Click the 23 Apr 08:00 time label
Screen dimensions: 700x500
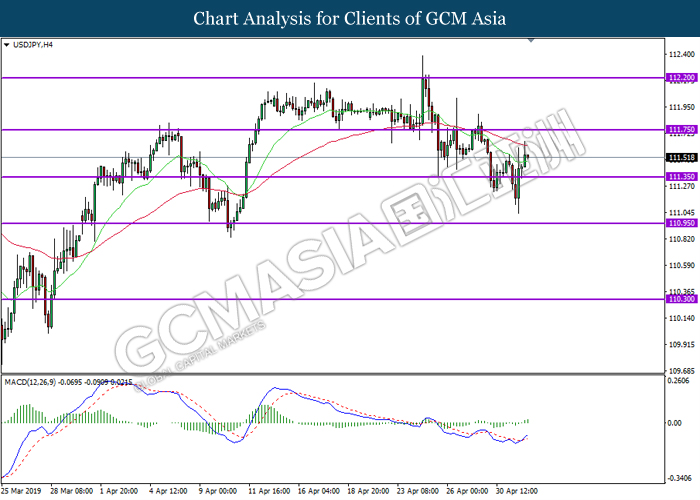(x=417, y=491)
